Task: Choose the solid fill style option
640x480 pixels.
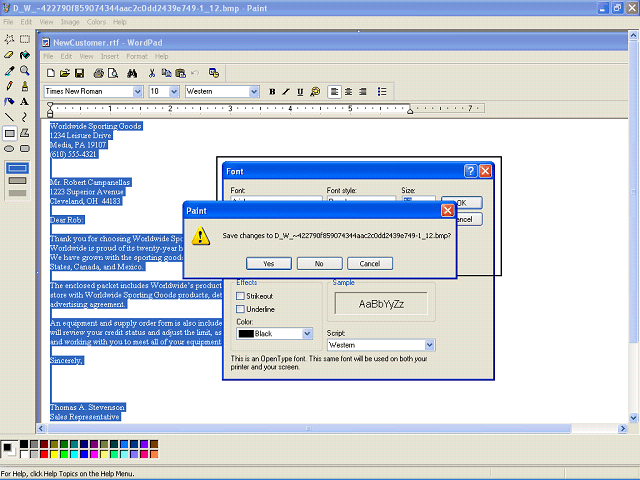Action: click(x=18, y=193)
